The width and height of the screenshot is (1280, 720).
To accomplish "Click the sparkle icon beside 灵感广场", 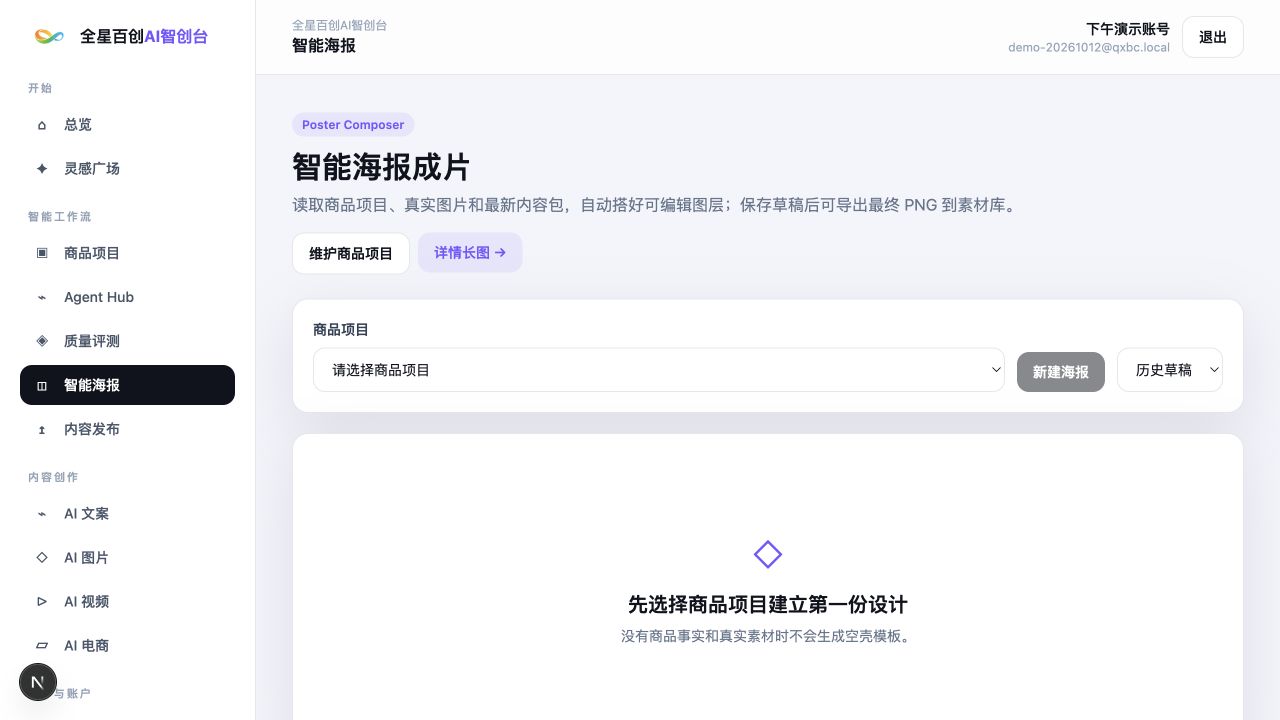I will tap(42, 169).
